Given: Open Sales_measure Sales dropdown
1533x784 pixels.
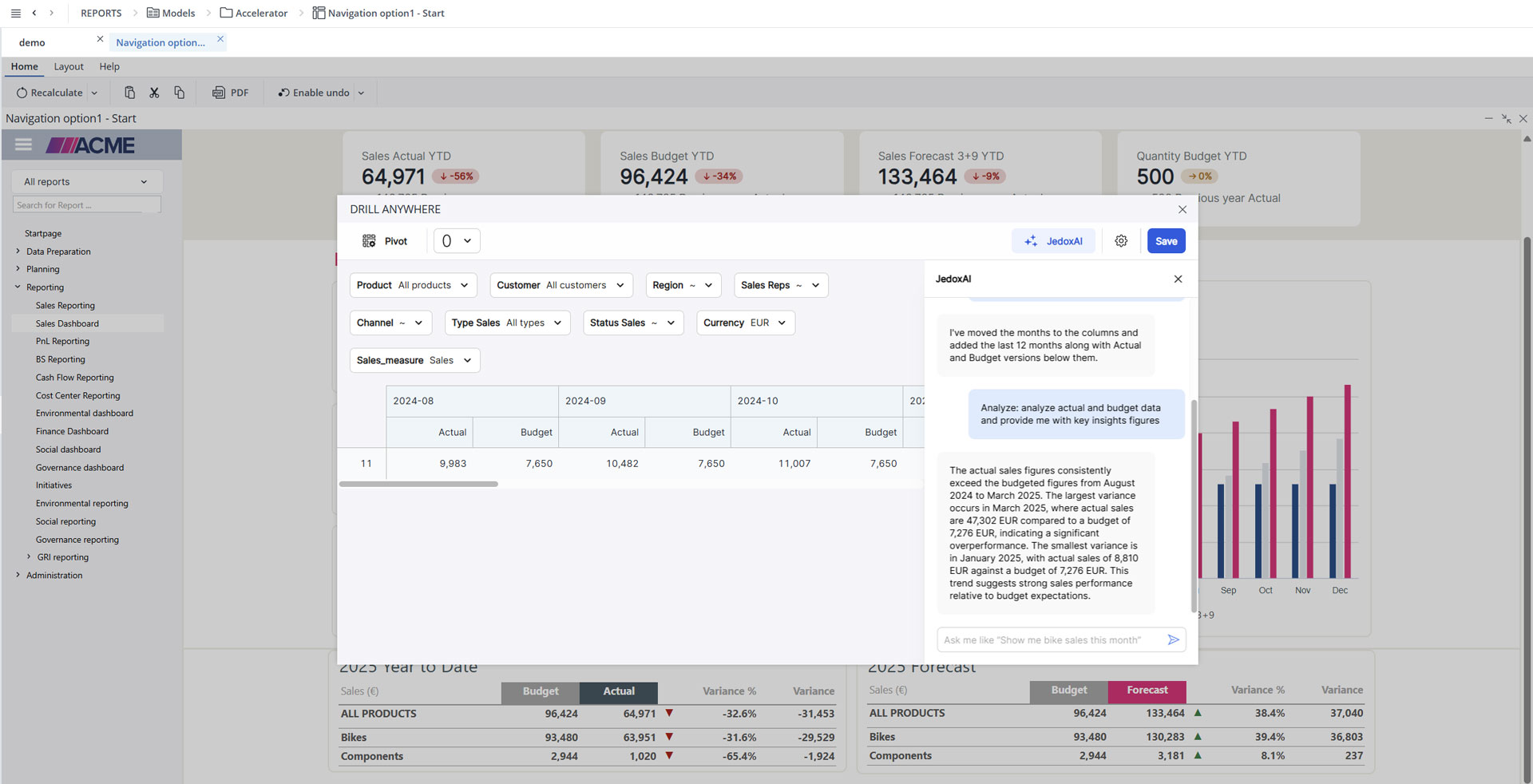Looking at the screenshot, I should (x=415, y=360).
